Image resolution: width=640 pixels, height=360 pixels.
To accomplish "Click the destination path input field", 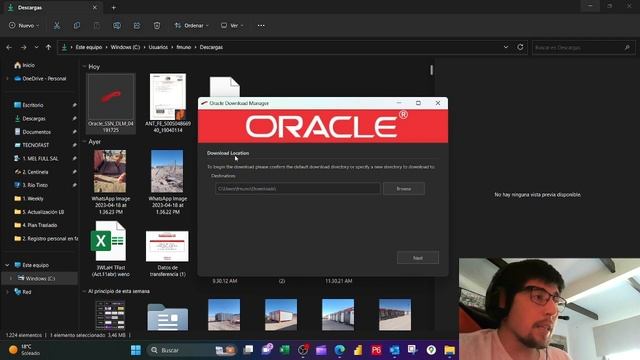I will (x=298, y=189).
